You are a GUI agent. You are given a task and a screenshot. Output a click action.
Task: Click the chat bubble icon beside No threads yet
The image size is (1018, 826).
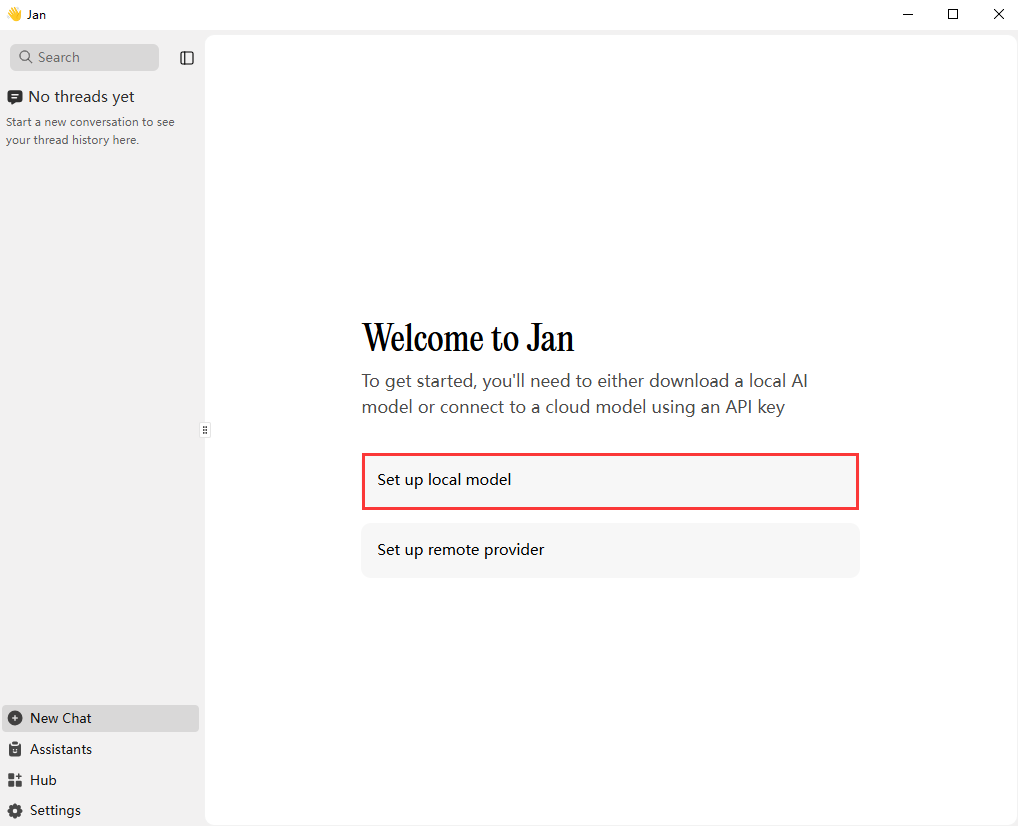15,97
